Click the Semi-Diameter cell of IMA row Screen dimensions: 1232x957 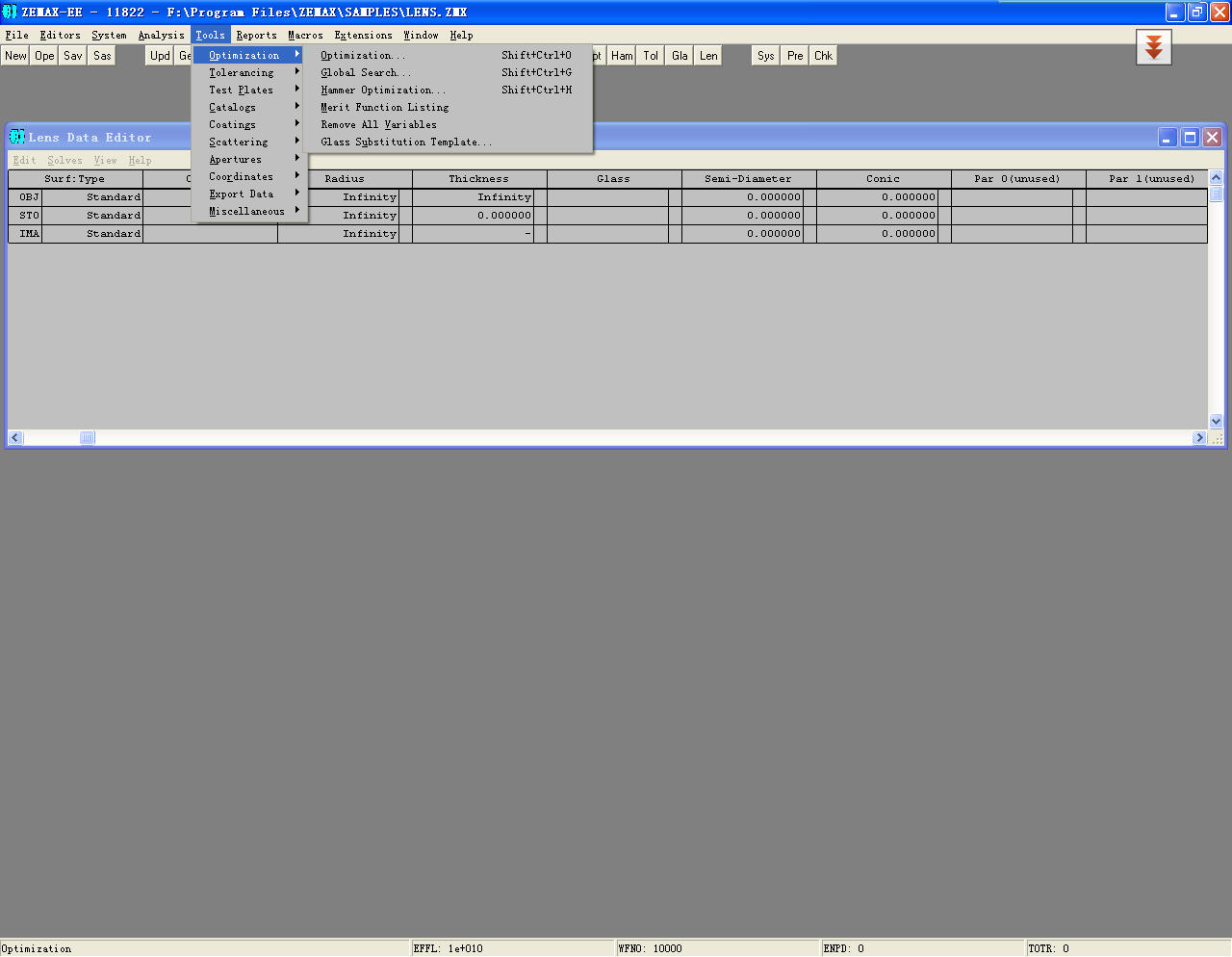point(742,234)
